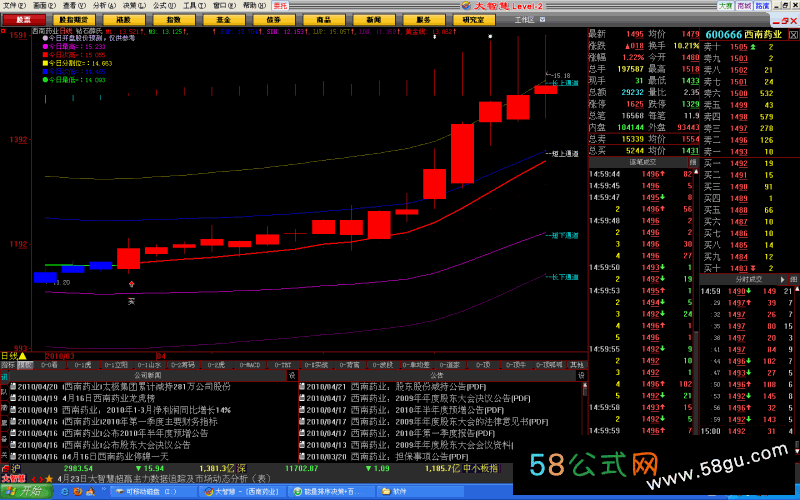
Task: Click the yellow star icon in ticker bar
Action: 49,479
